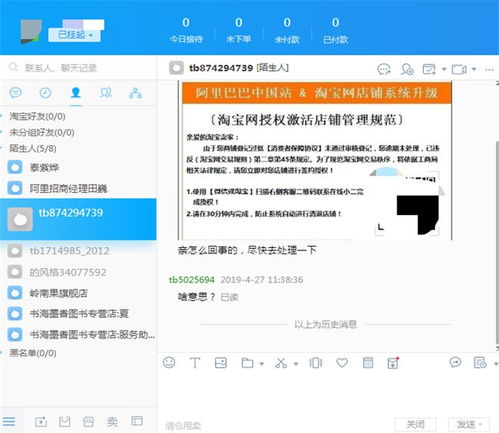Open the status dropdown under username
The image size is (499, 433).
coord(75,35)
